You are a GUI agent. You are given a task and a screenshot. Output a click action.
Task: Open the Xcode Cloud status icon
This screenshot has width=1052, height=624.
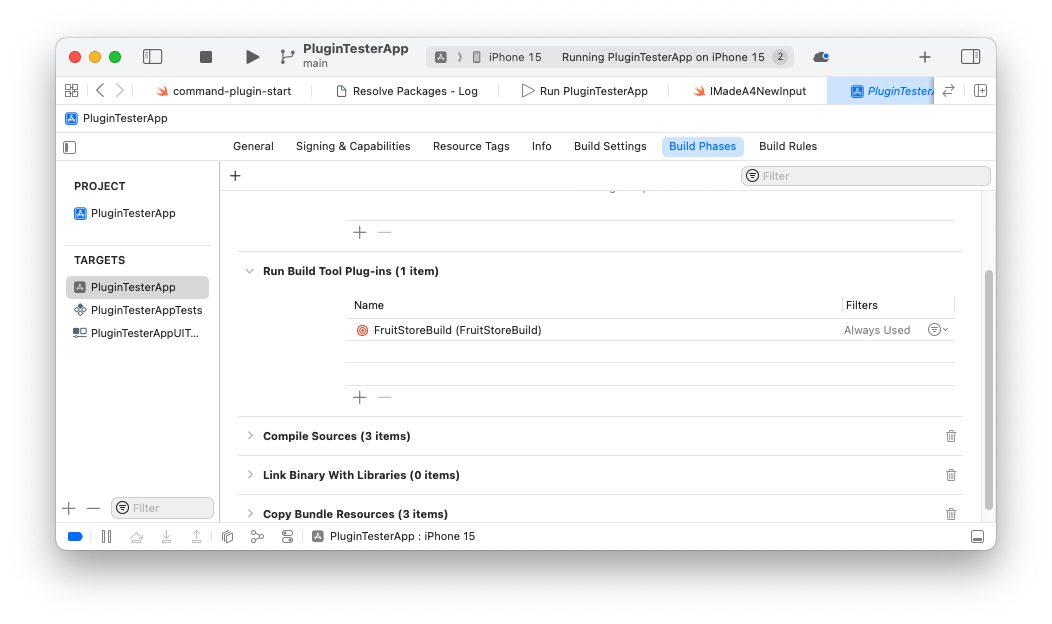click(821, 57)
